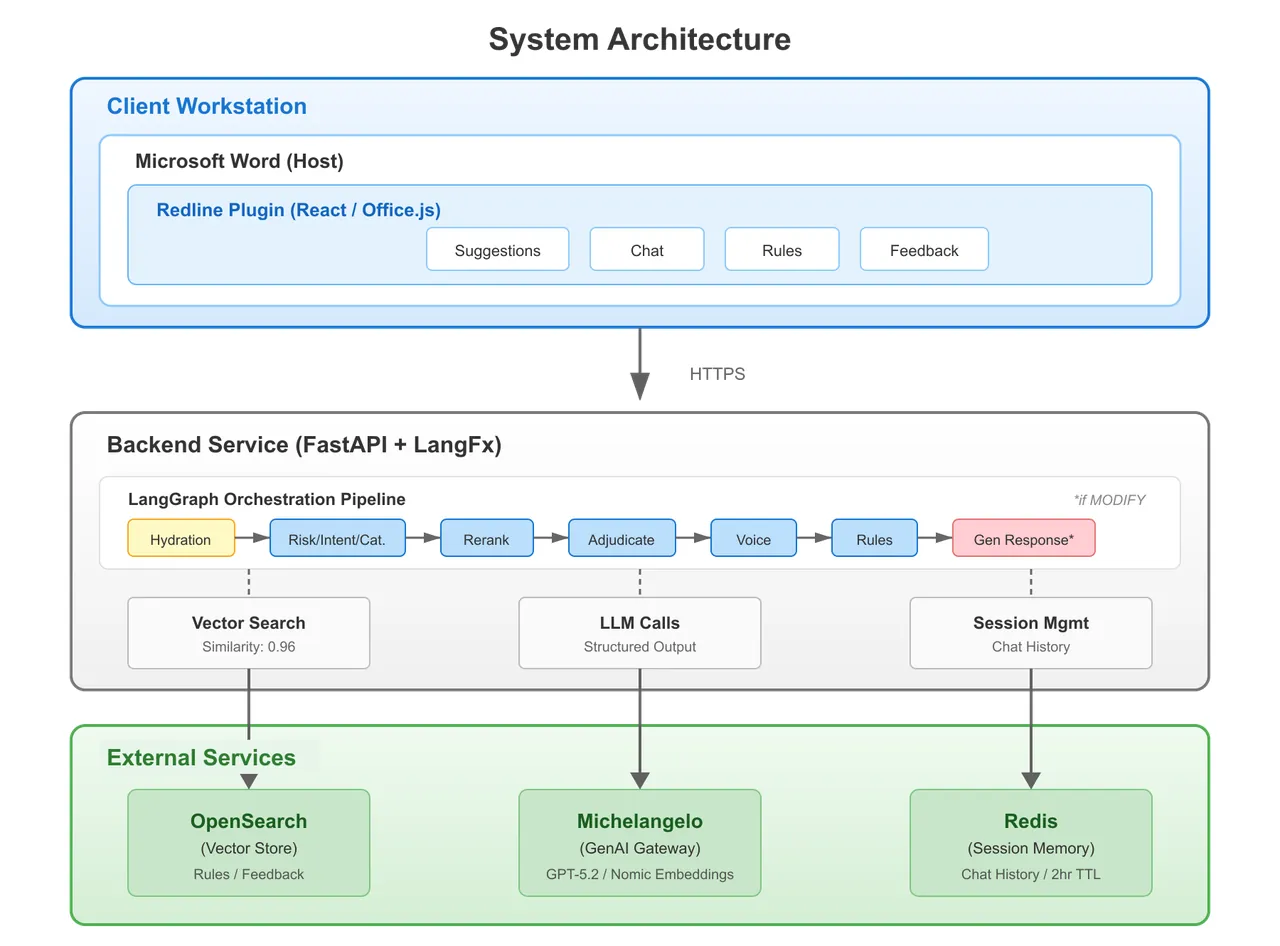Click the "LangGraph Orchestration Pipeline" label

(x=267, y=499)
